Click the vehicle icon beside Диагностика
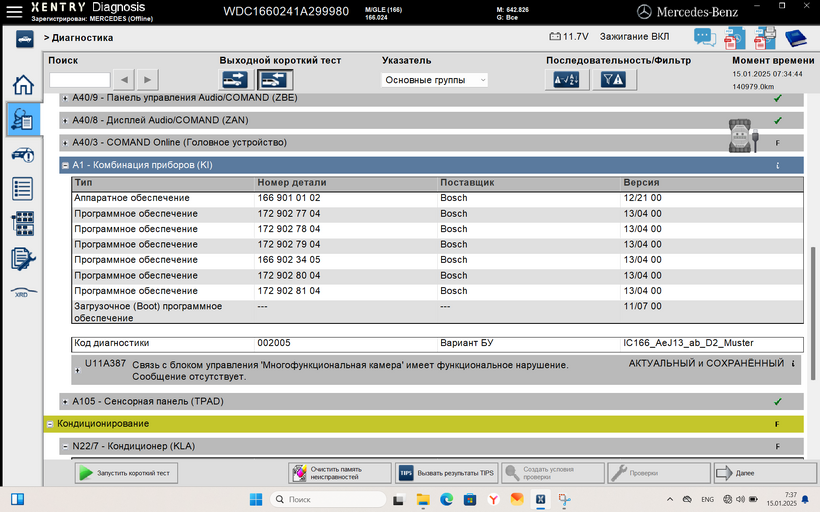This screenshot has width=820, height=512. tap(25, 39)
